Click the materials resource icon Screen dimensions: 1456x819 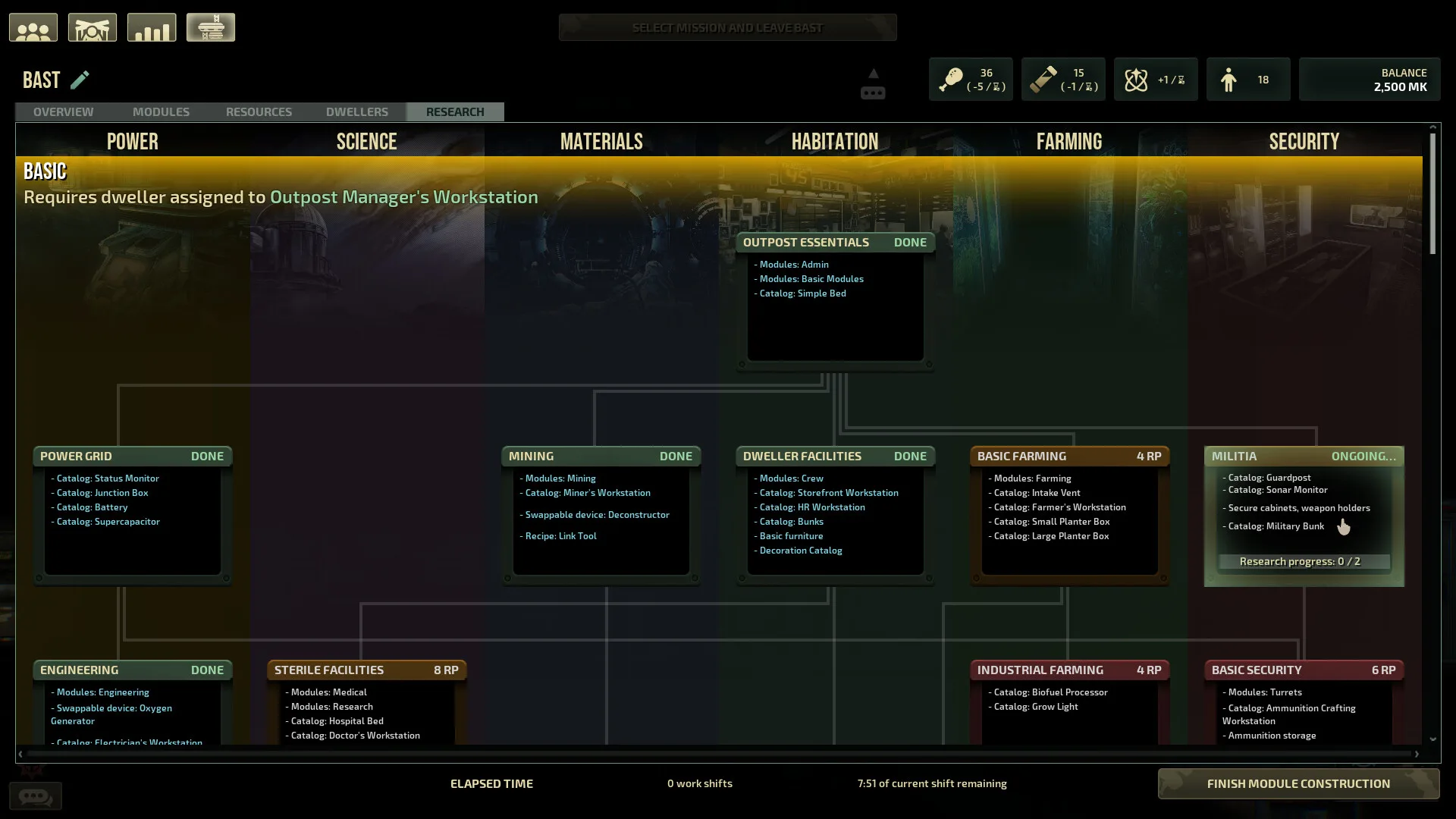click(x=1043, y=80)
